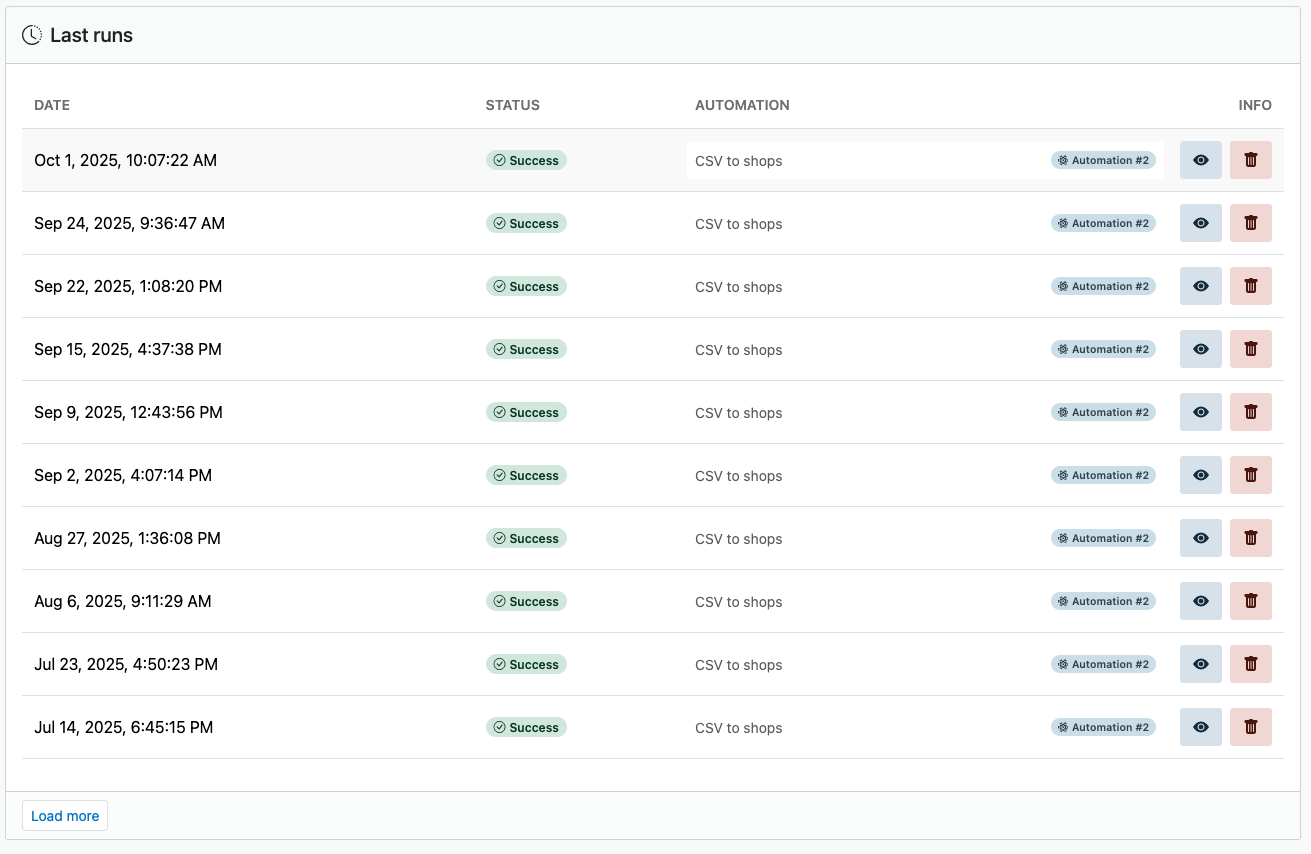This screenshot has width=1311, height=854.
Task: Show details for Sep 15, 2025 run
Action: [1201, 349]
